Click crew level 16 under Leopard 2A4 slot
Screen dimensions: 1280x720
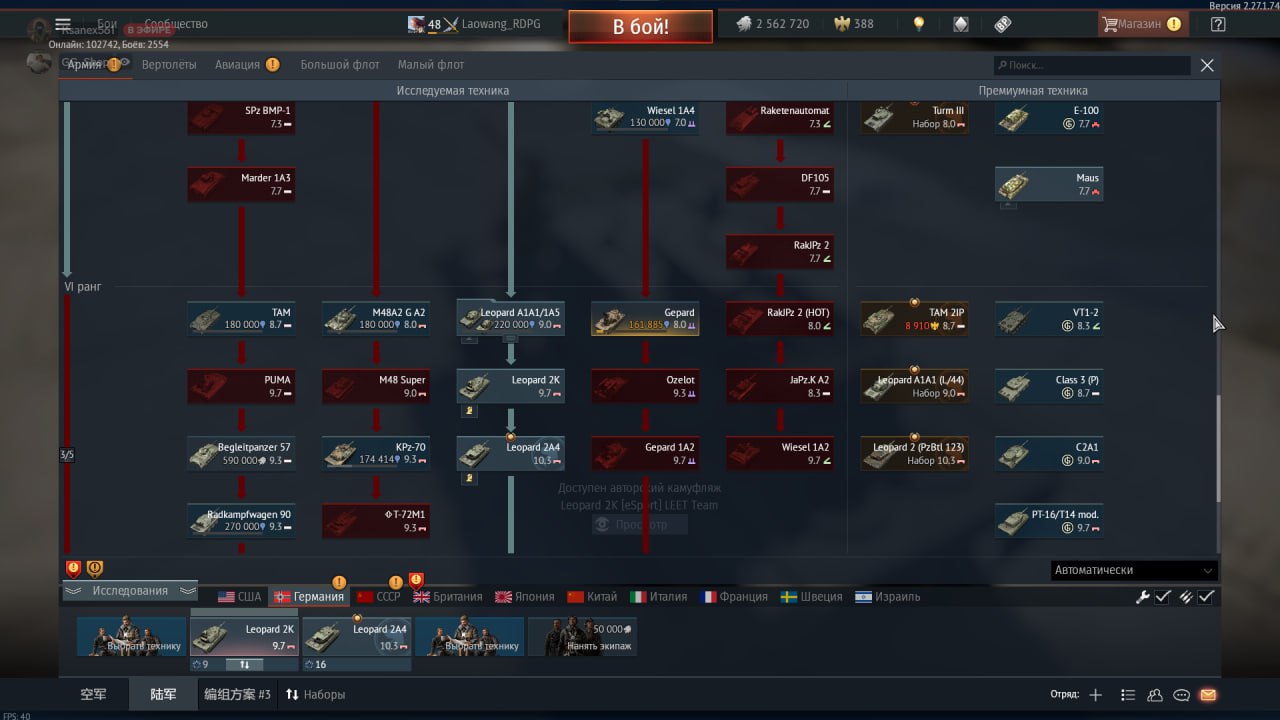tap(314, 664)
